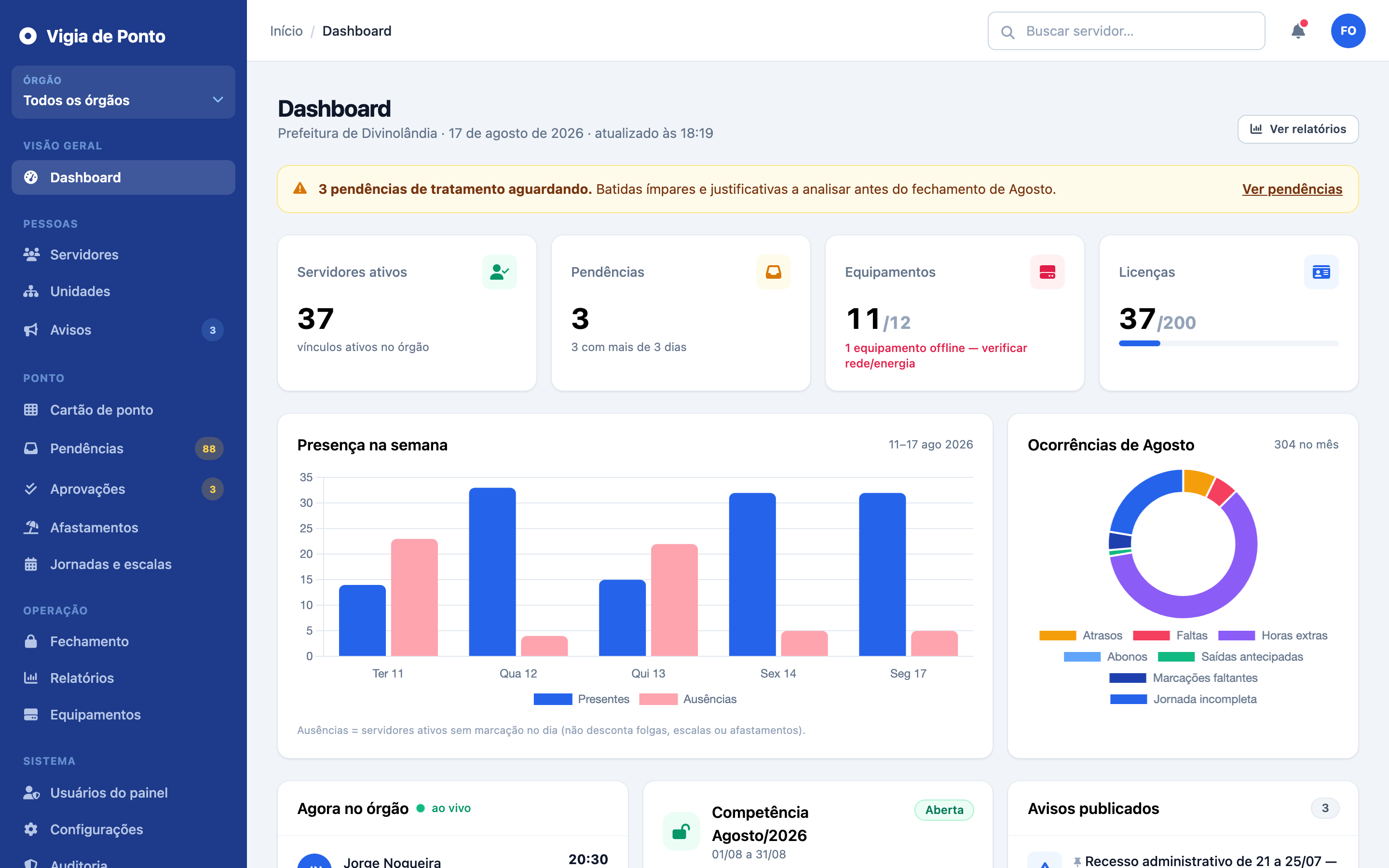The width and height of the screenshot is (1389, 868).
Task: Toggle Atrasos in donut chart legend
Action: pos(1080,635)
